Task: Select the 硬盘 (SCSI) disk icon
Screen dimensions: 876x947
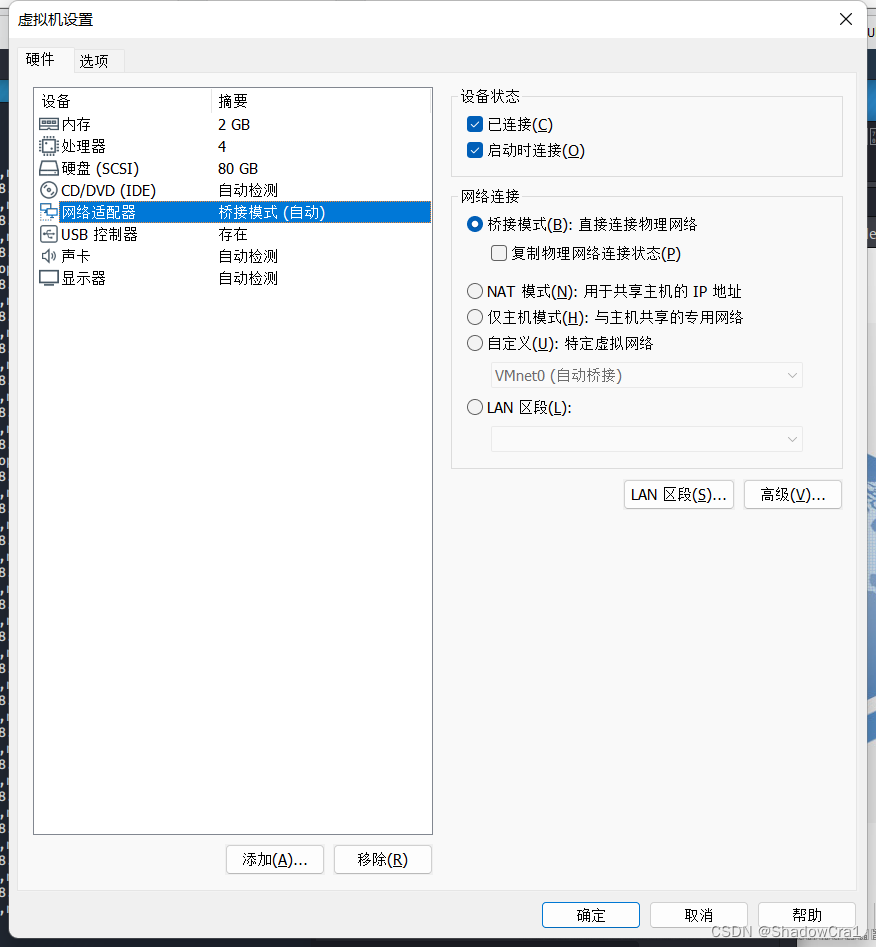Action: (x=48, y=167)
